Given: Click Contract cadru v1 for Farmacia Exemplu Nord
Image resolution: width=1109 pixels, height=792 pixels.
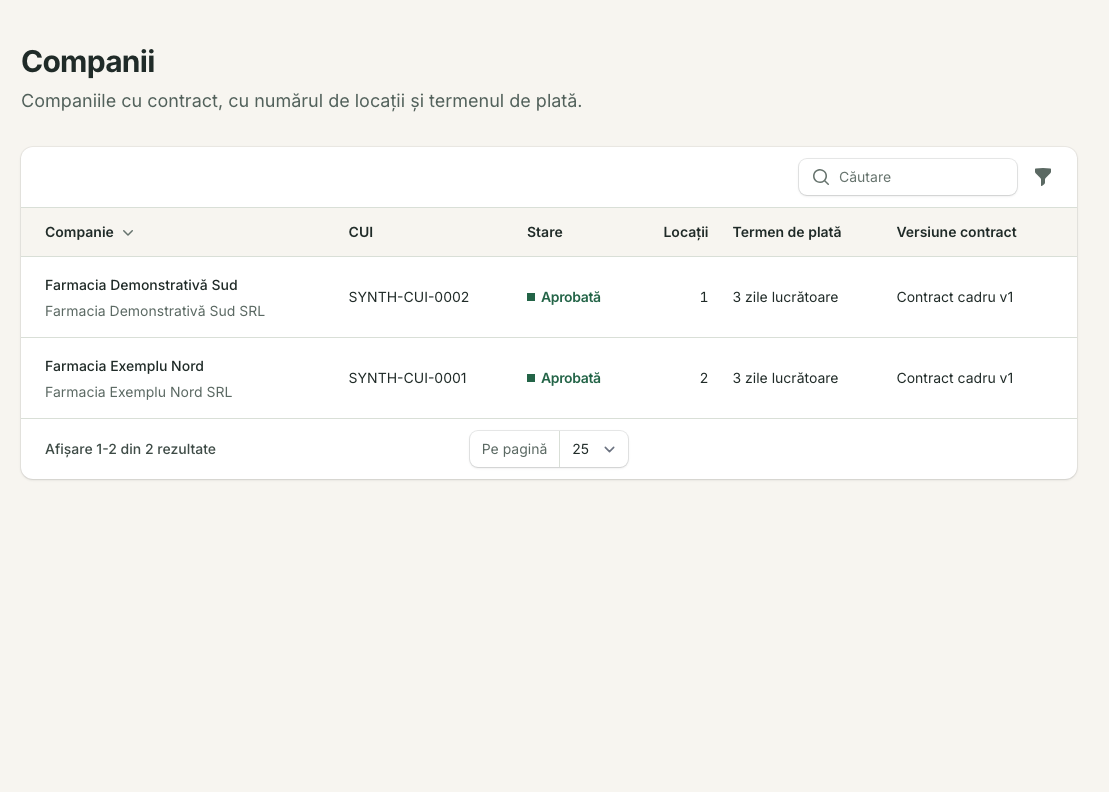Looking at the screenshot, I should [x=955, y=378].
